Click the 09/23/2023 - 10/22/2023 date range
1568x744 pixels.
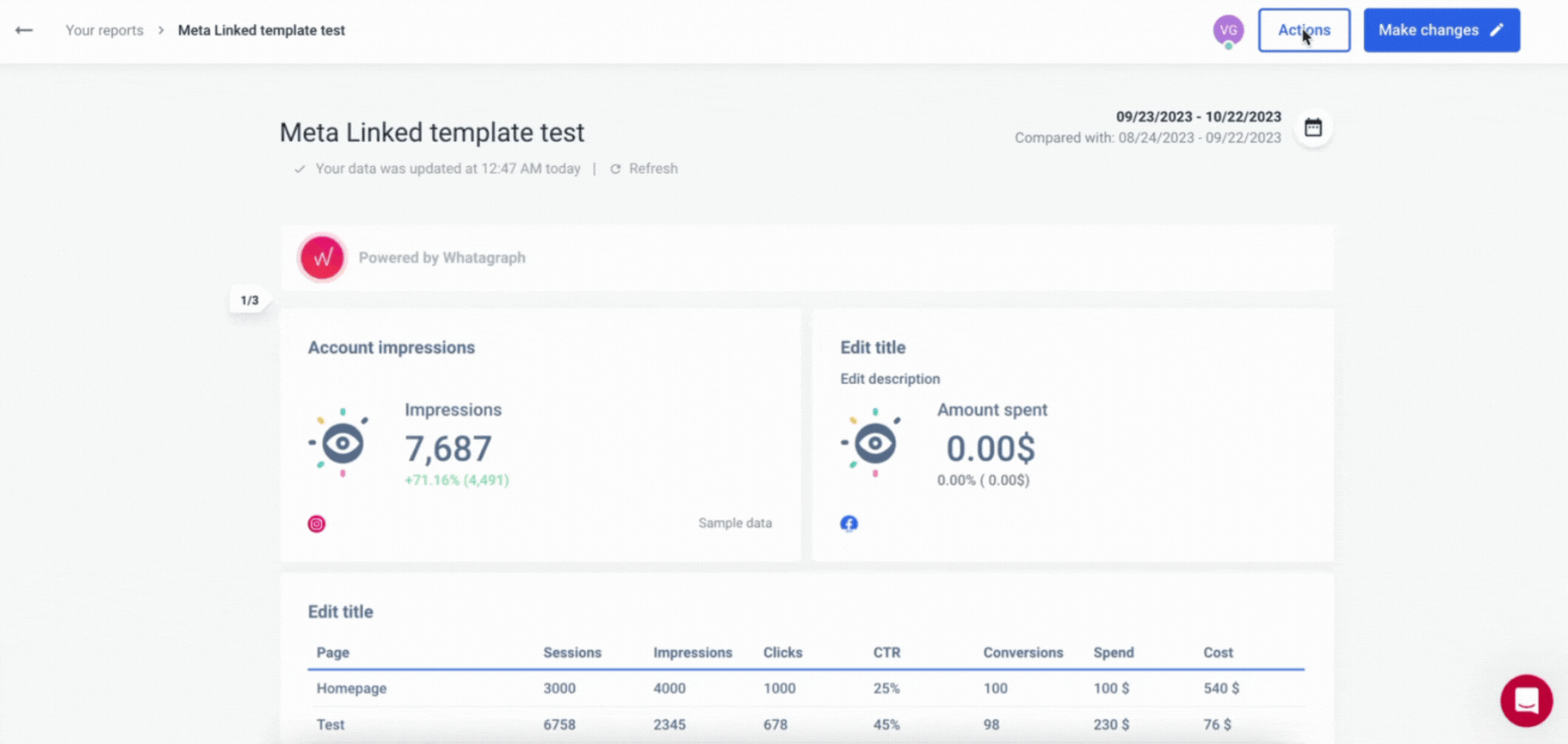click(1199, 117)
